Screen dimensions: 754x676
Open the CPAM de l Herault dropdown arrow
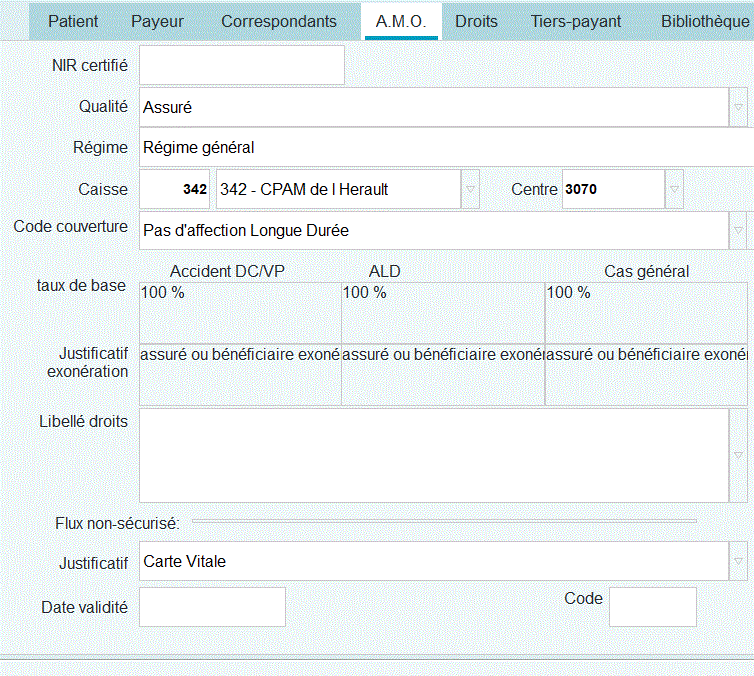coord(469,189)
